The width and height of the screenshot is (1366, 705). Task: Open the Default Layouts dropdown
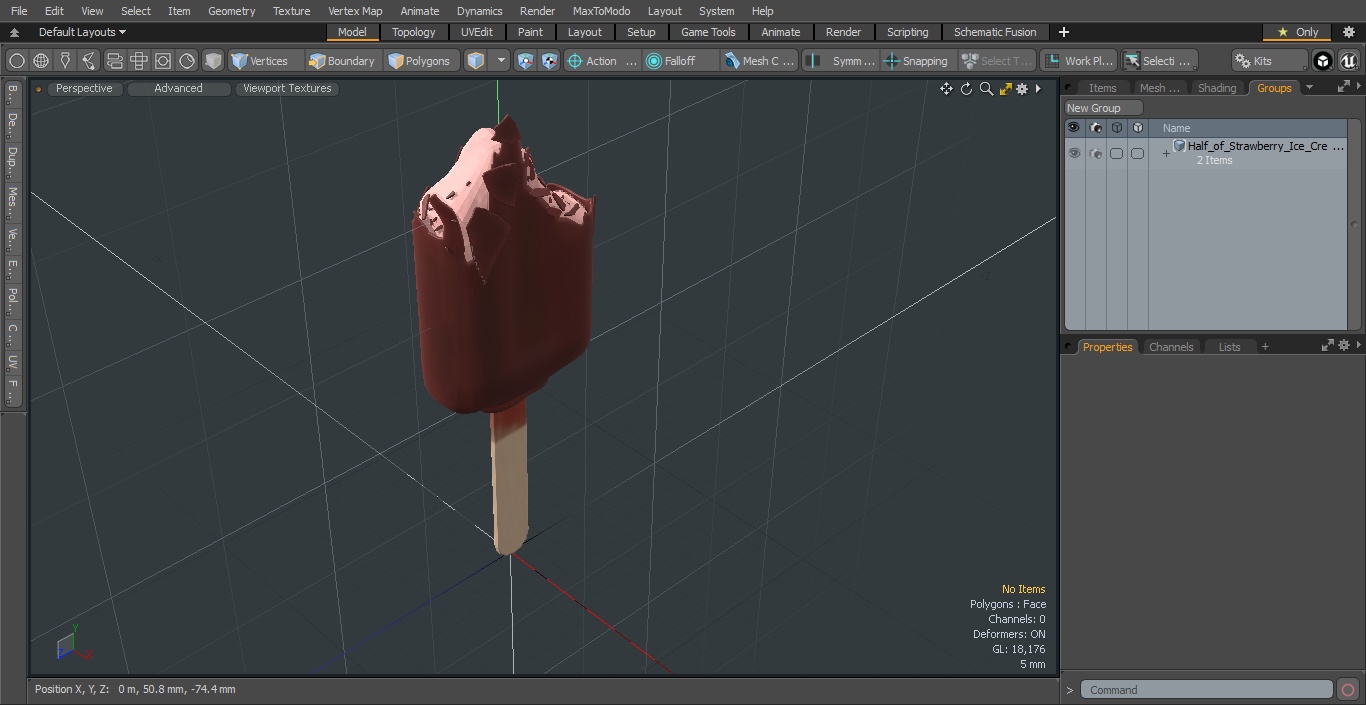coord(82,32)
